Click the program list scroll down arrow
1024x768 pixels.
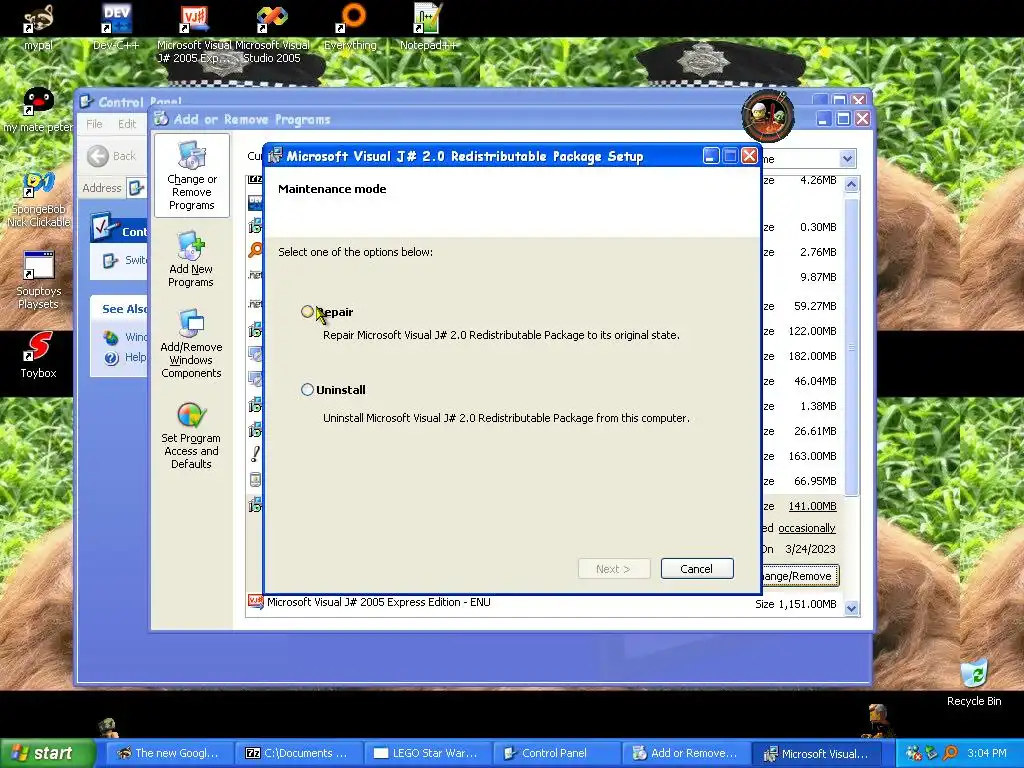pyautogui.click(x=851, y=609)
